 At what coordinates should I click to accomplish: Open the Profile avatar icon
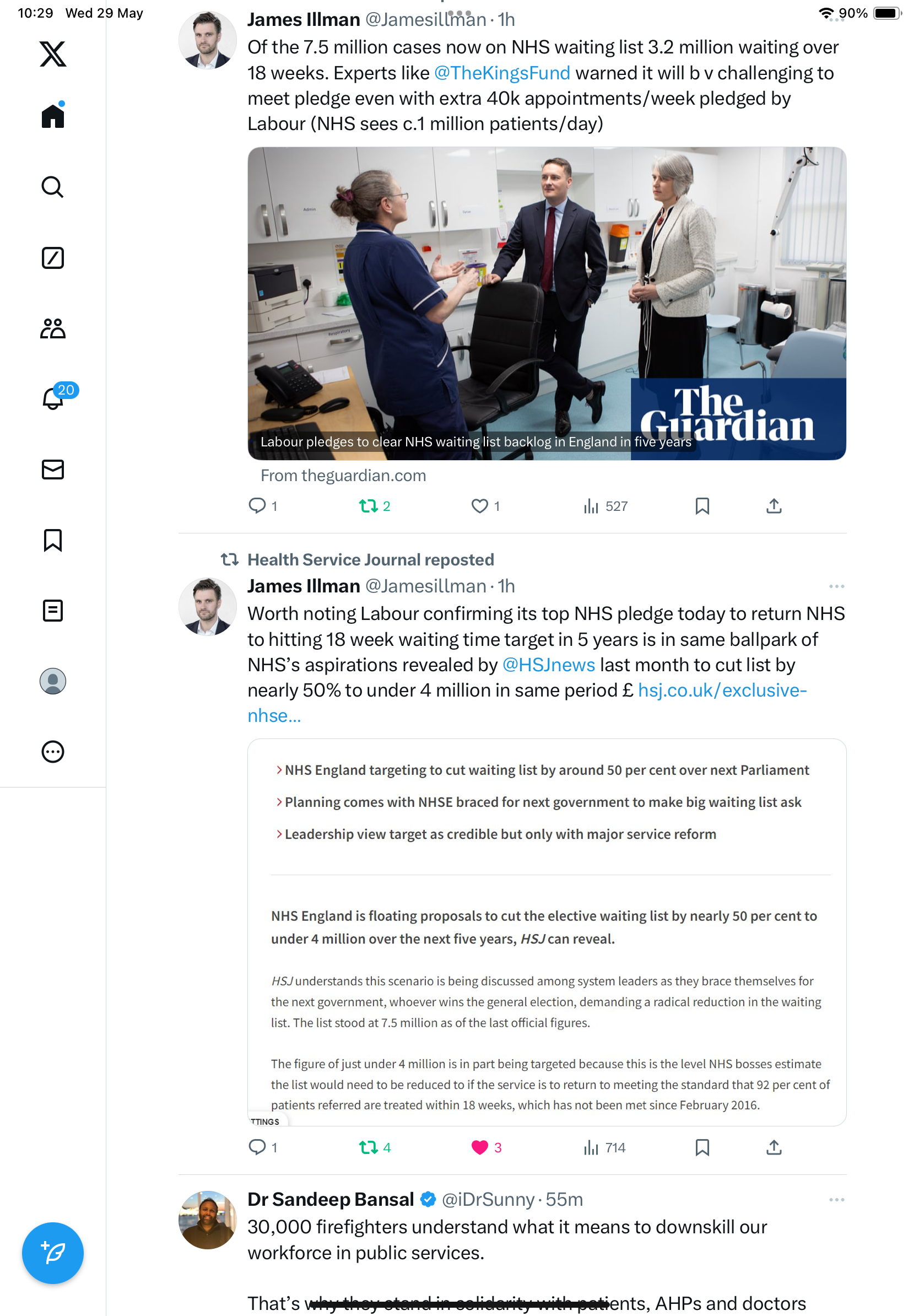[x=53, y=681]
